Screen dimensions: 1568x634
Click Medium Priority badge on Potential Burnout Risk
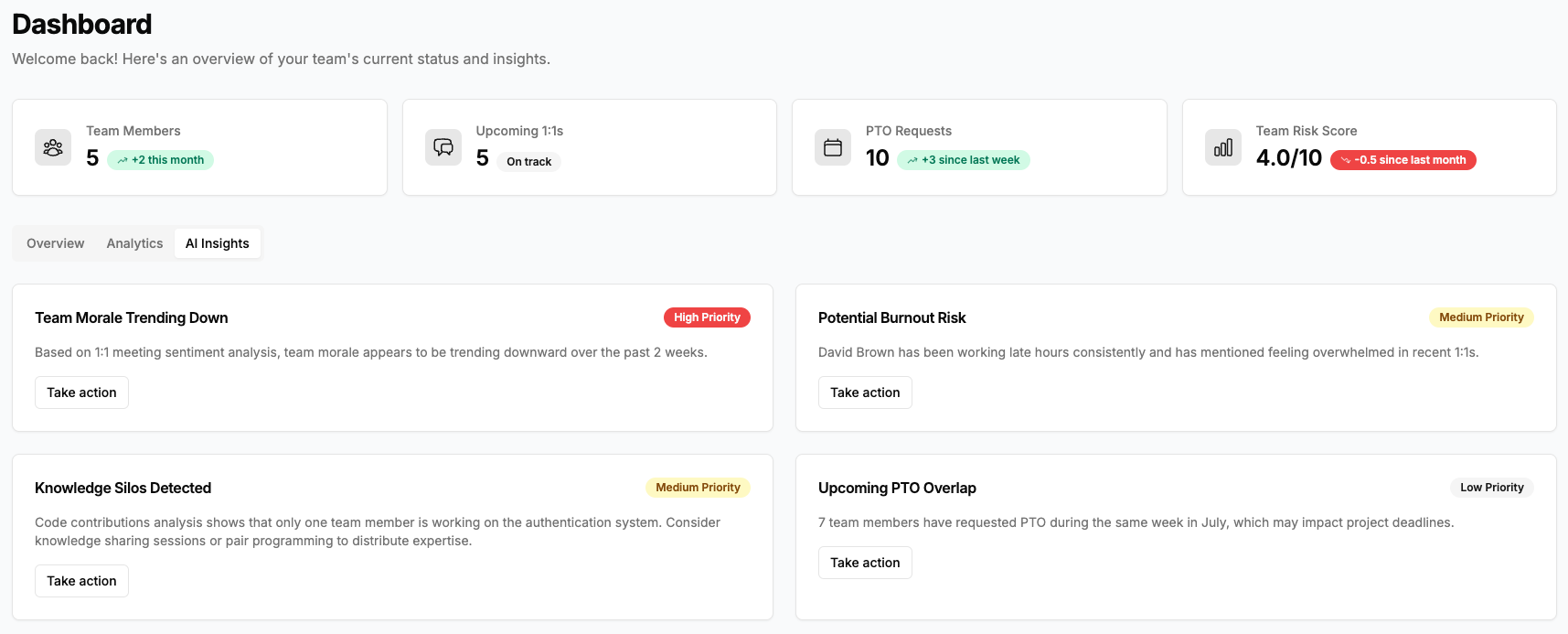[x=1481, y=317]
